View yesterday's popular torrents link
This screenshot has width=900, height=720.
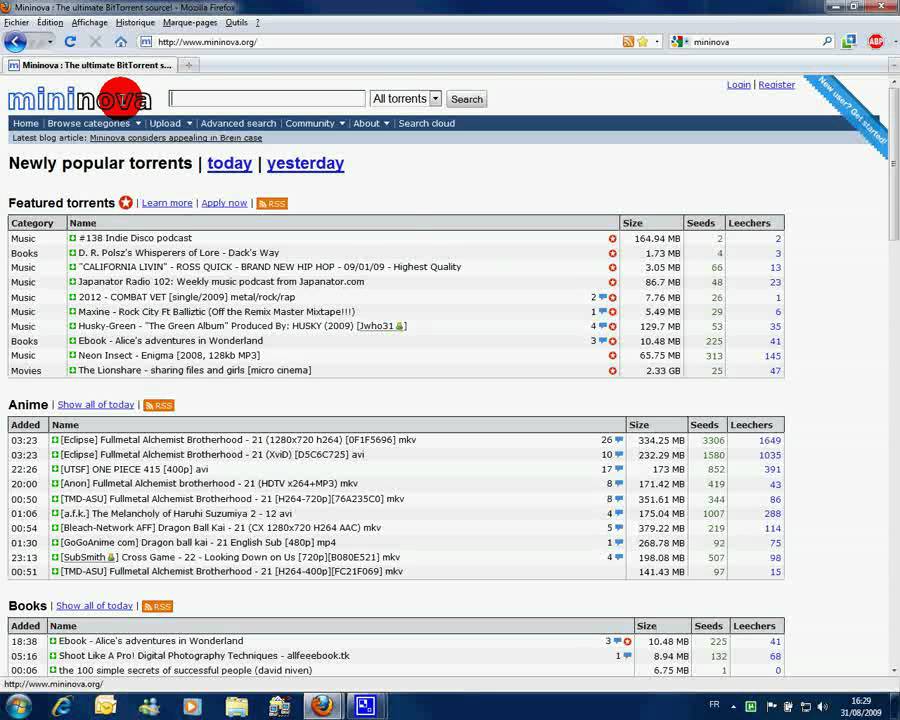[305, 163]
